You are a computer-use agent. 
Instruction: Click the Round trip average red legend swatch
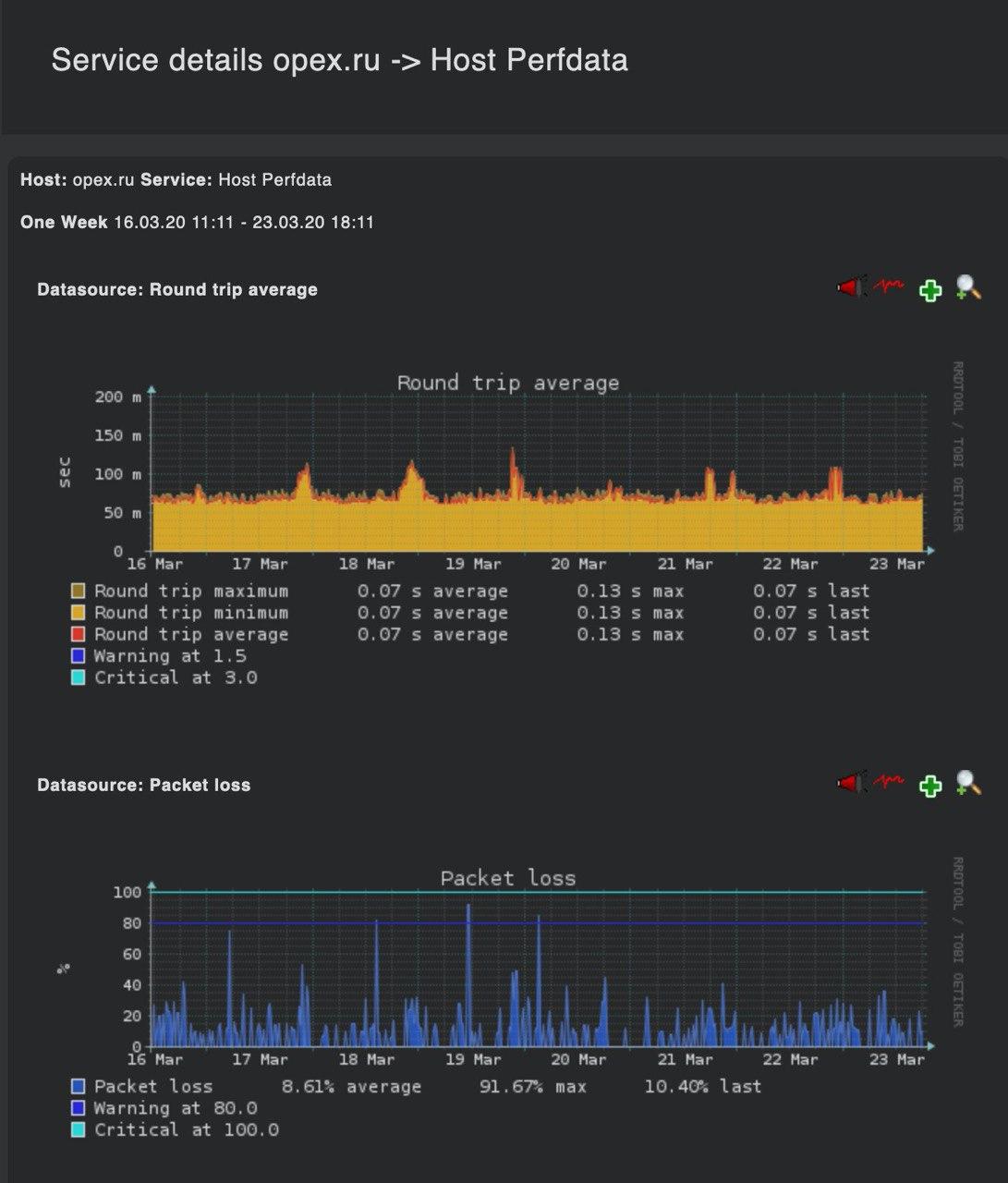pos(79,634)
